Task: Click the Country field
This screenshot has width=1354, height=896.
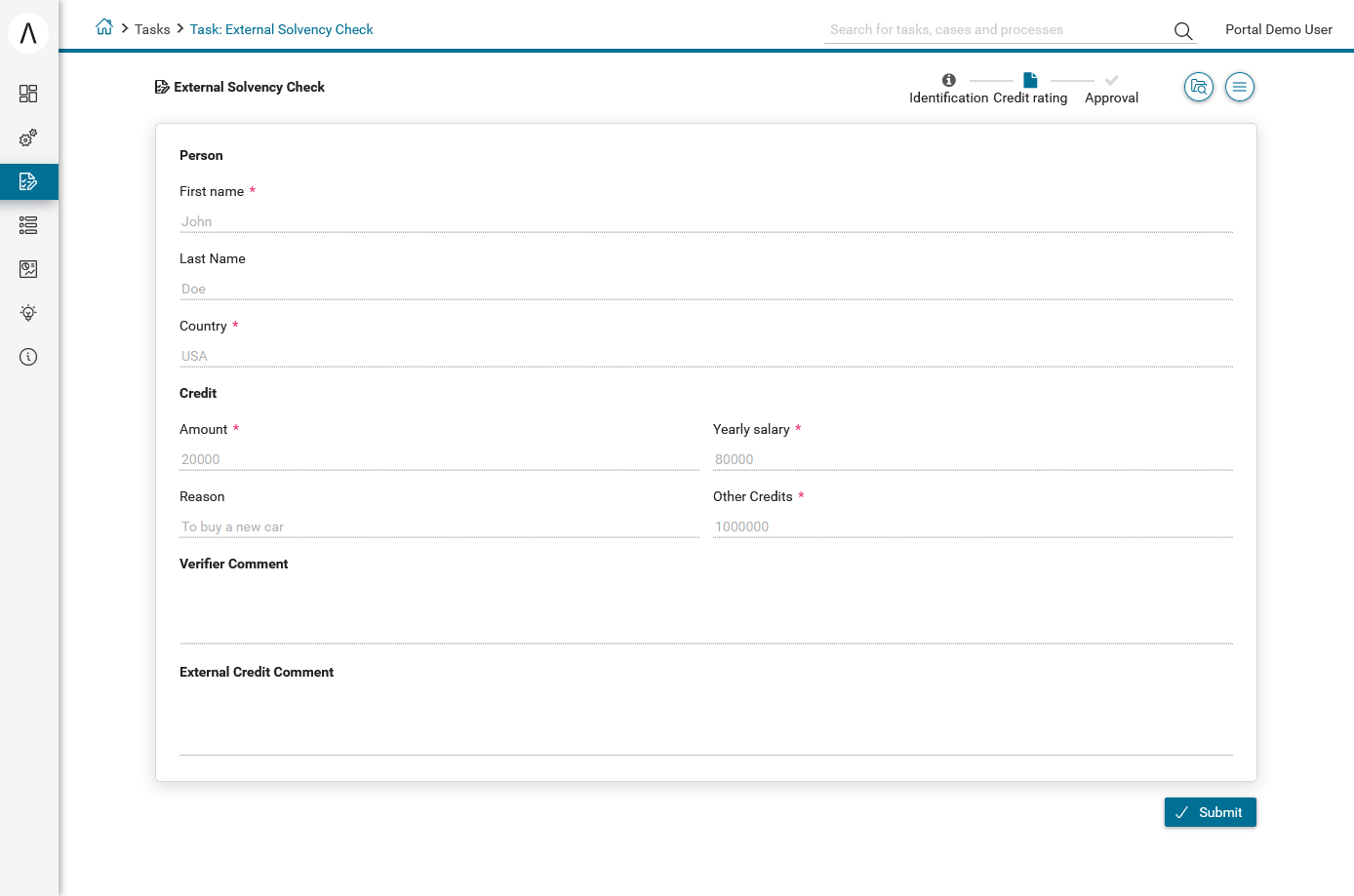Action: (x=706, y=356)
